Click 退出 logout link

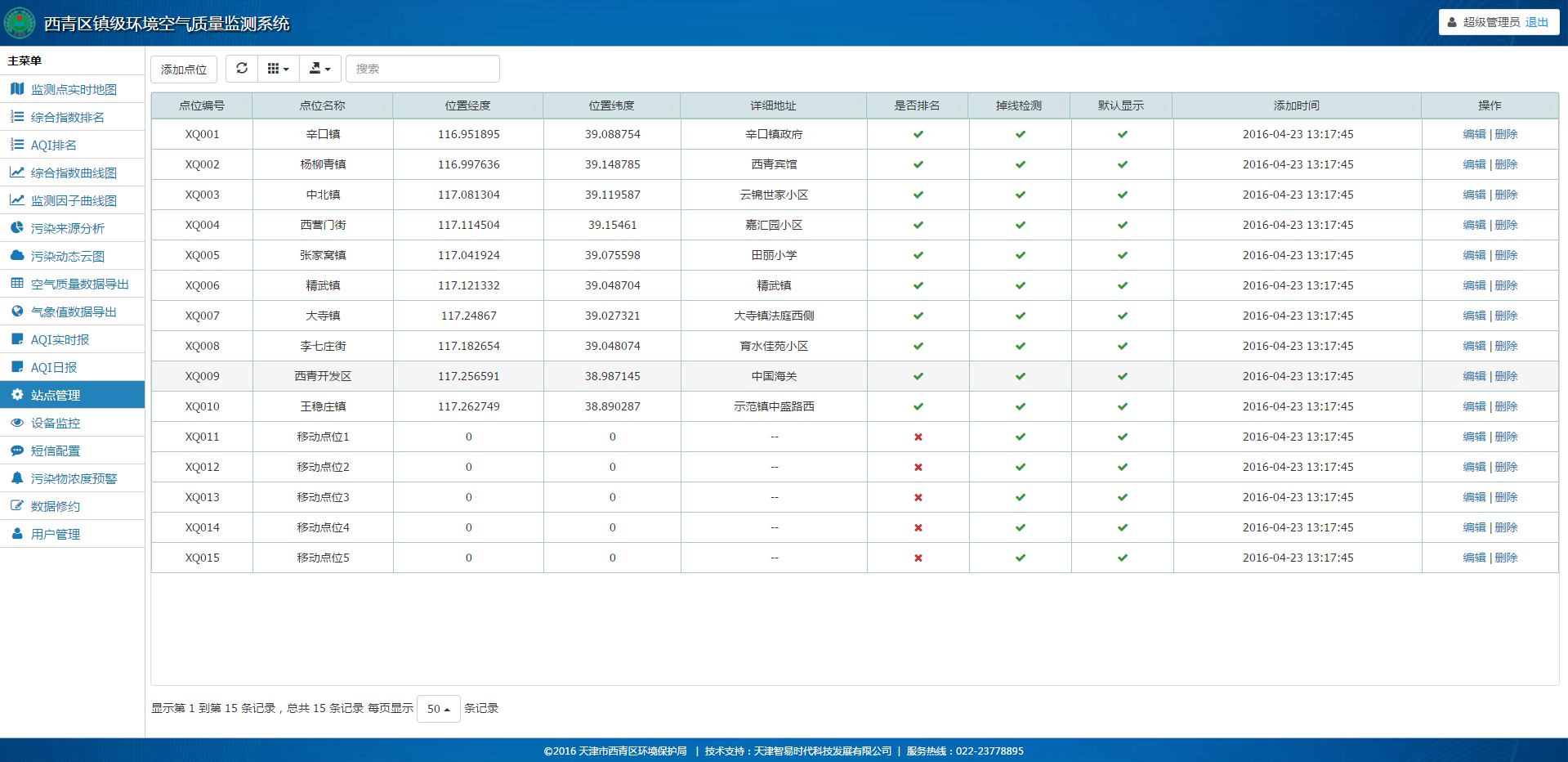click(x=1536, y=22)
